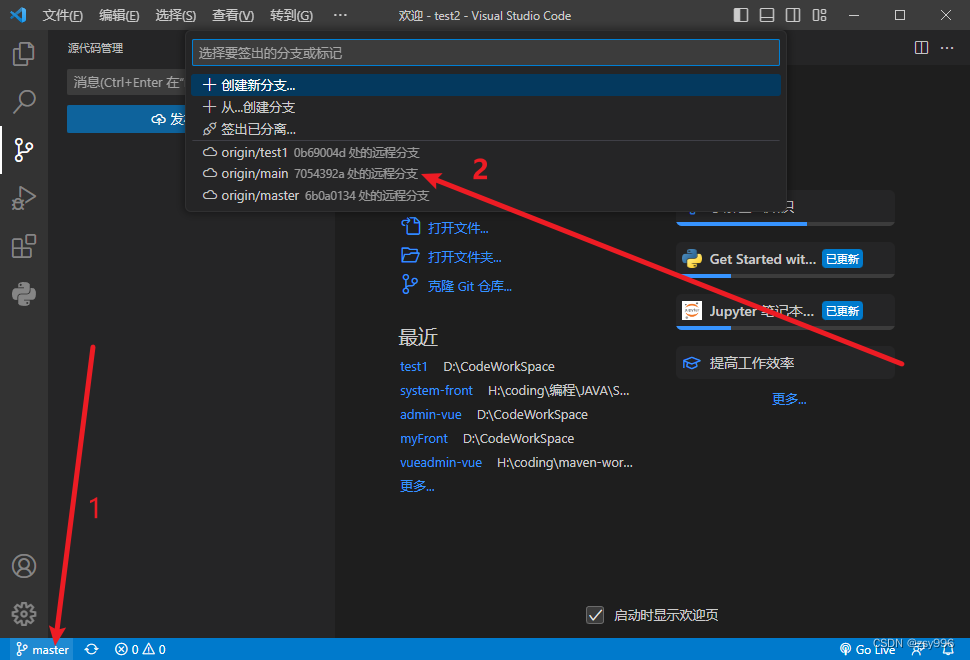Open editor More Actions ellipsis
This screenshot has width=970, height=660.
pos(947,48)
